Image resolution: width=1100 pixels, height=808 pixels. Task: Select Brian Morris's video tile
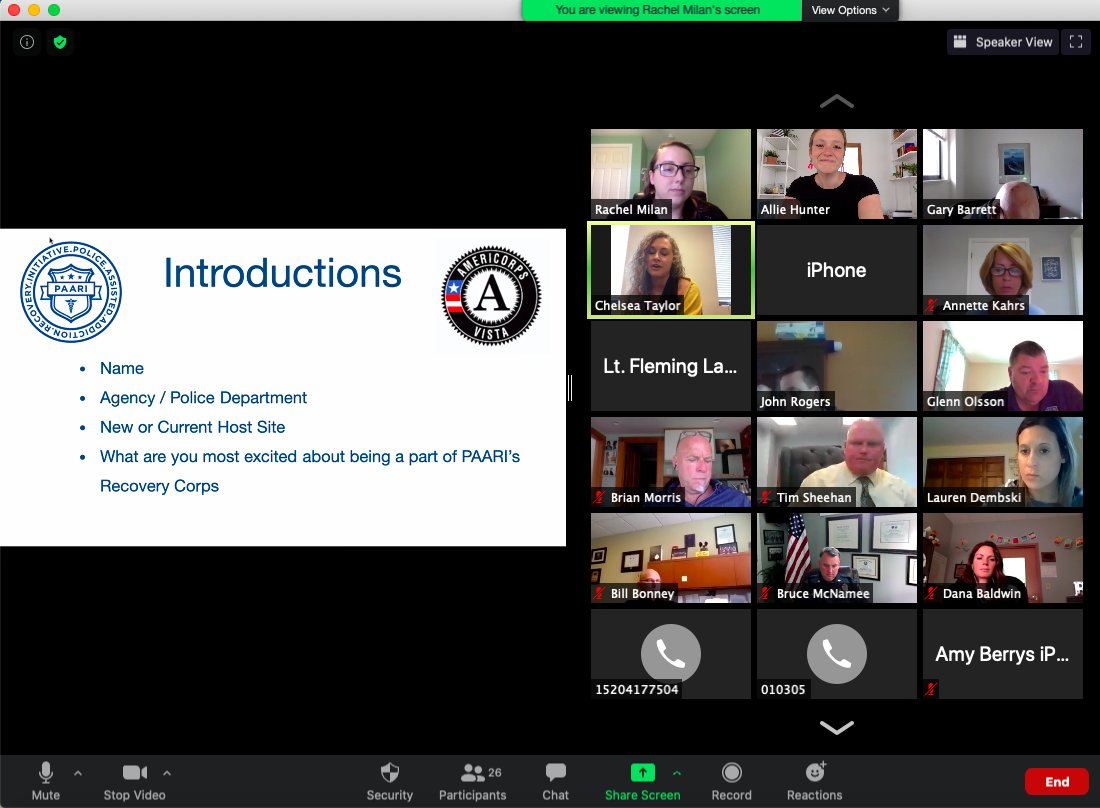671,462
